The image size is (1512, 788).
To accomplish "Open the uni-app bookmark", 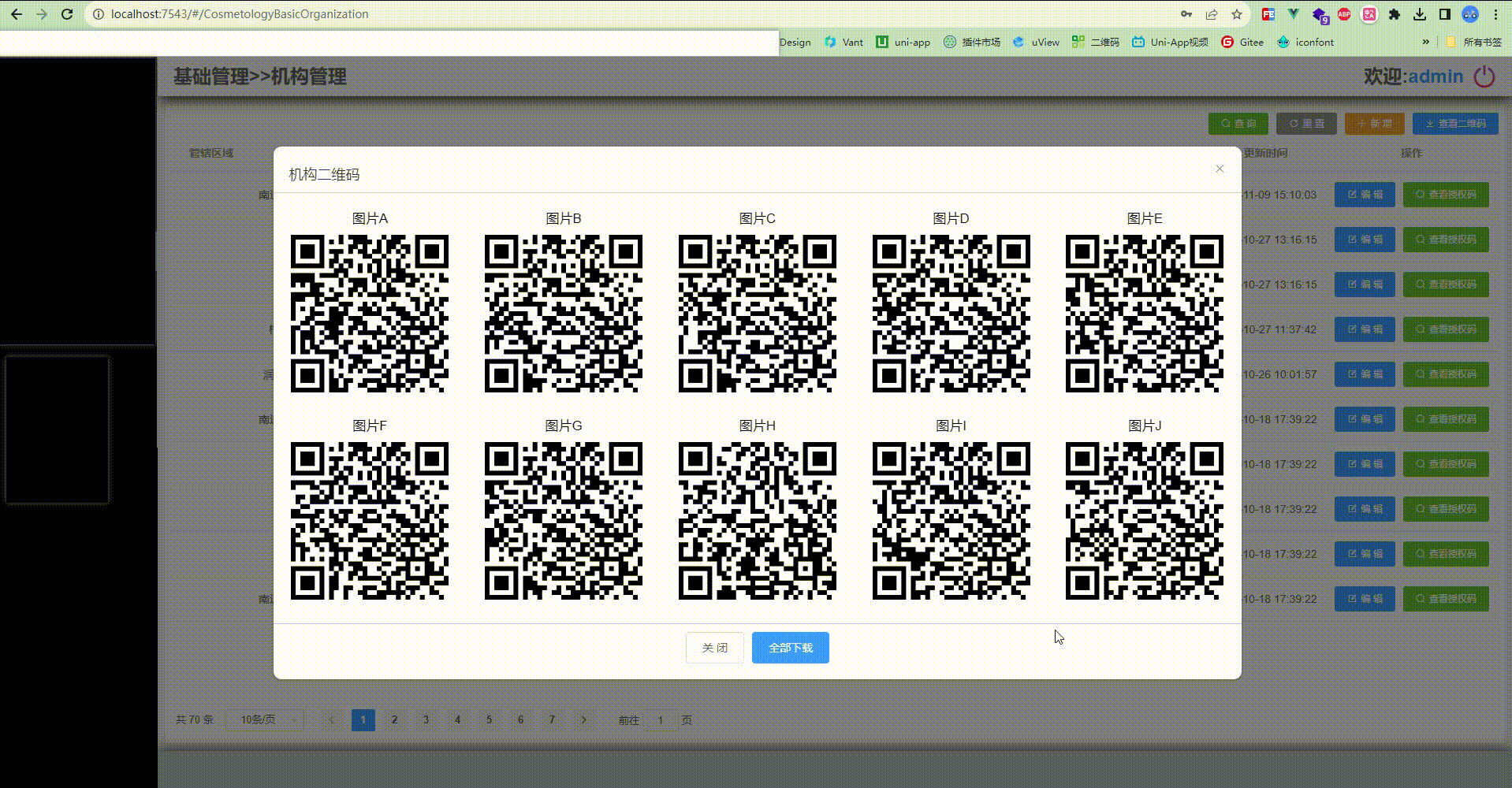I will pyautogui.click(x=903, y=42).
